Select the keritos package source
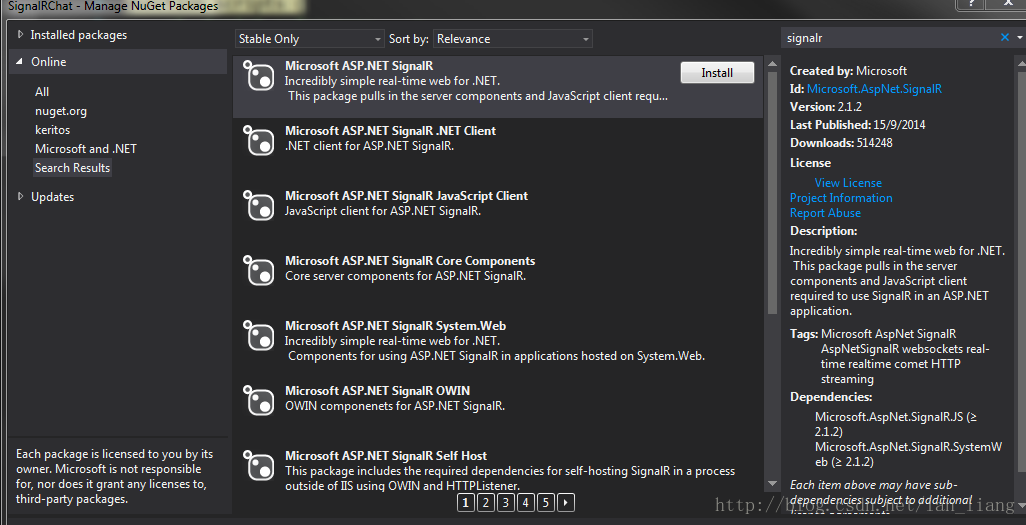This screenshot has height=525, width=1026. [x=52, y=130]
